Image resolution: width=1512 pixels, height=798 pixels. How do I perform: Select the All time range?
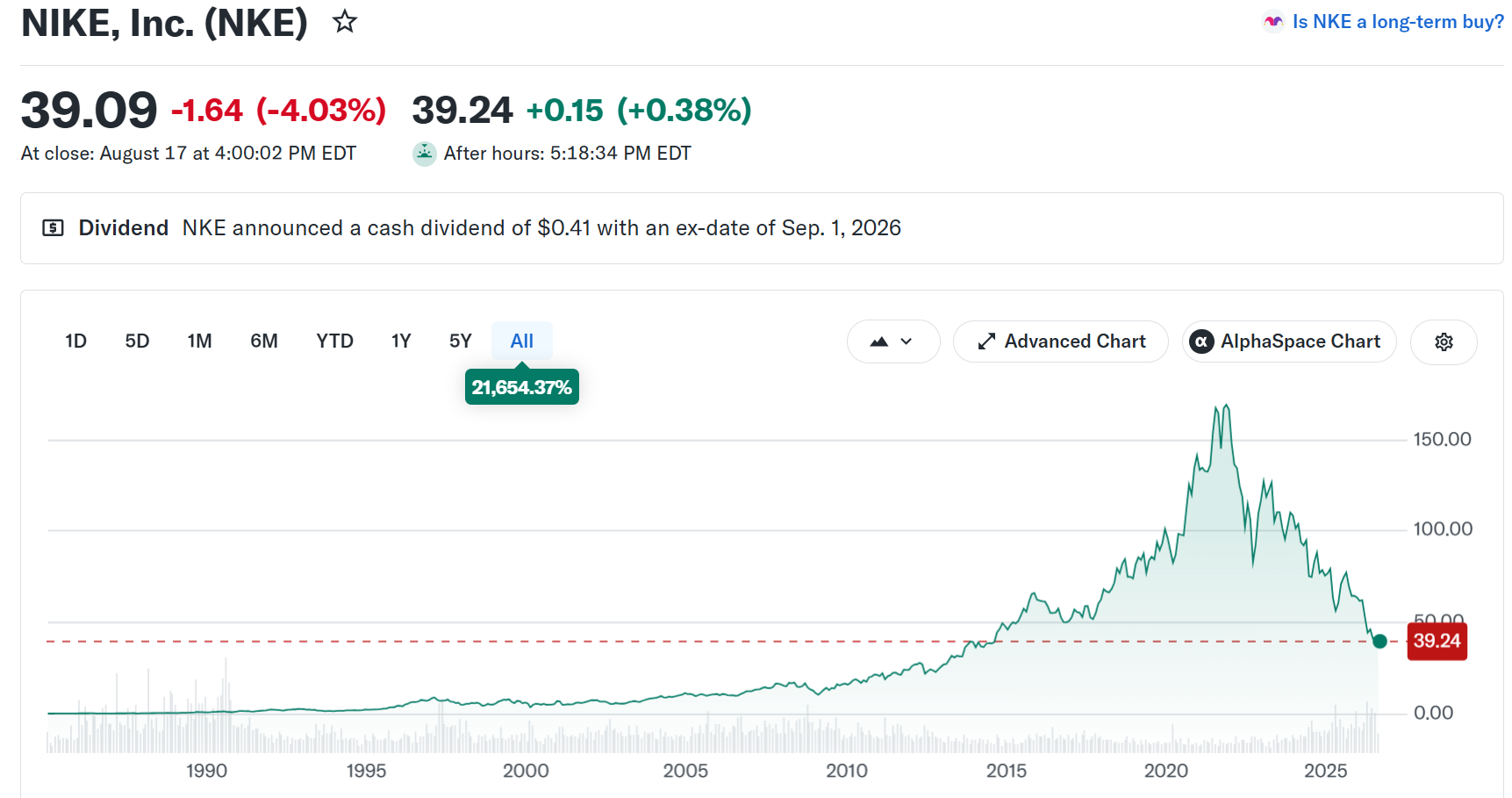tap(522, 341)
